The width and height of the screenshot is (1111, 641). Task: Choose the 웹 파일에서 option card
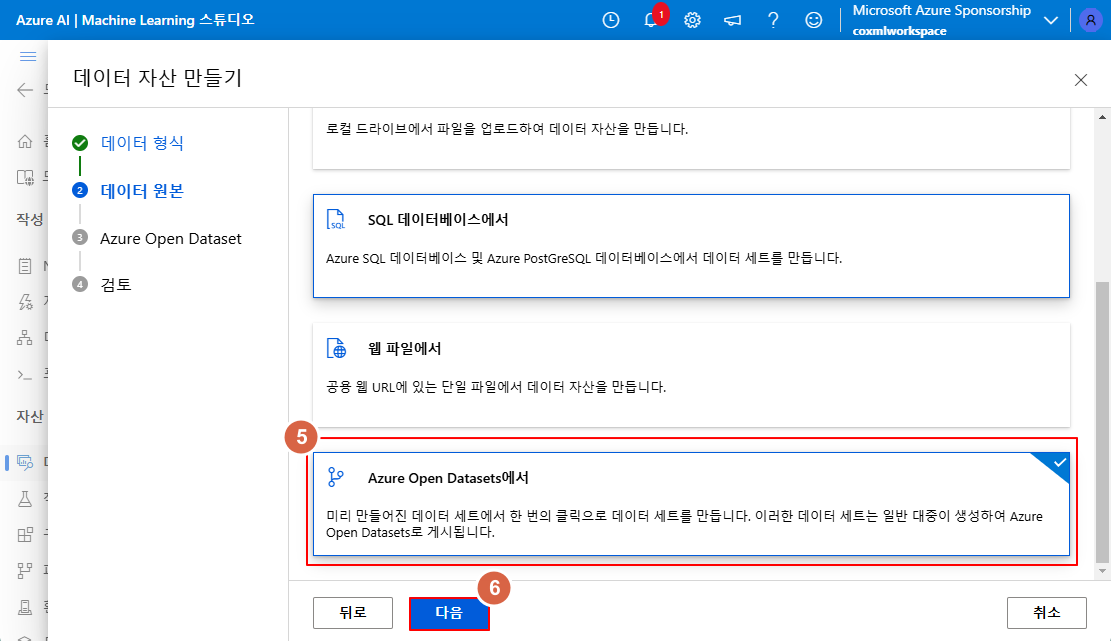tap(691, 375)
